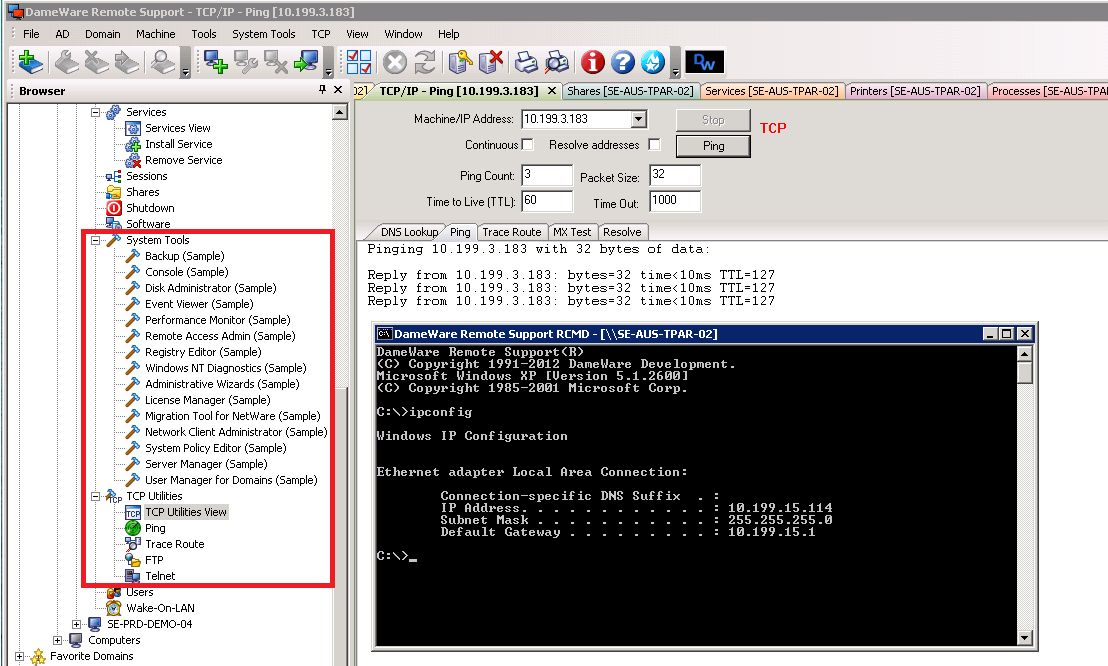
Task: Click the add domain green plus toolbar icon
Action: (x=30, y=62)
